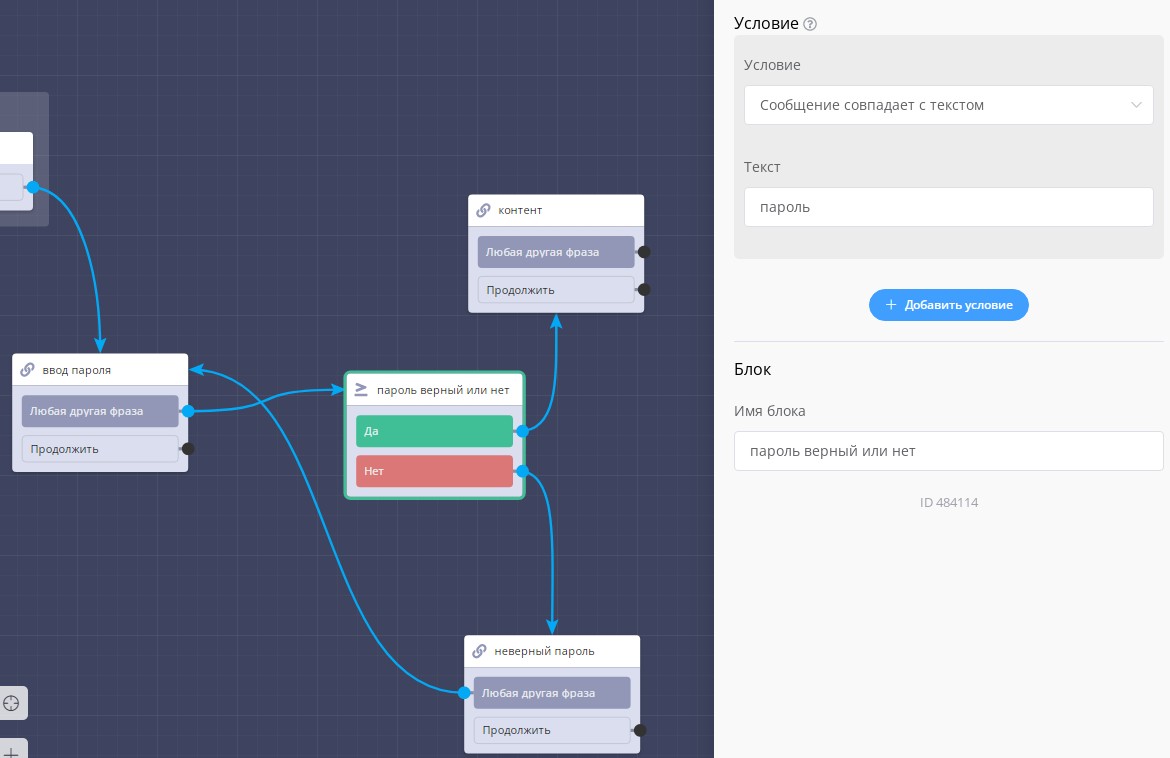
Task: Click Продолжить connector dot on неверный пароль block
Action: pyautogui.click(x=640, y=731)
